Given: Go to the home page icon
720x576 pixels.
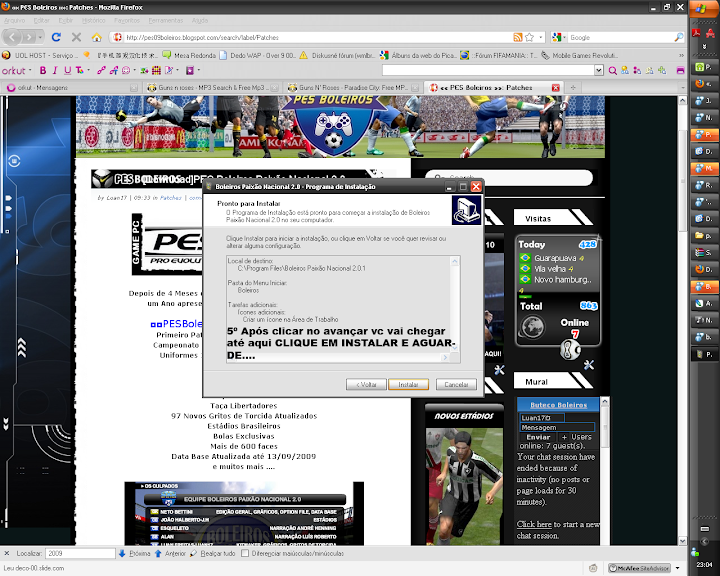Looking at the screenshot, I should coord(96,37).
